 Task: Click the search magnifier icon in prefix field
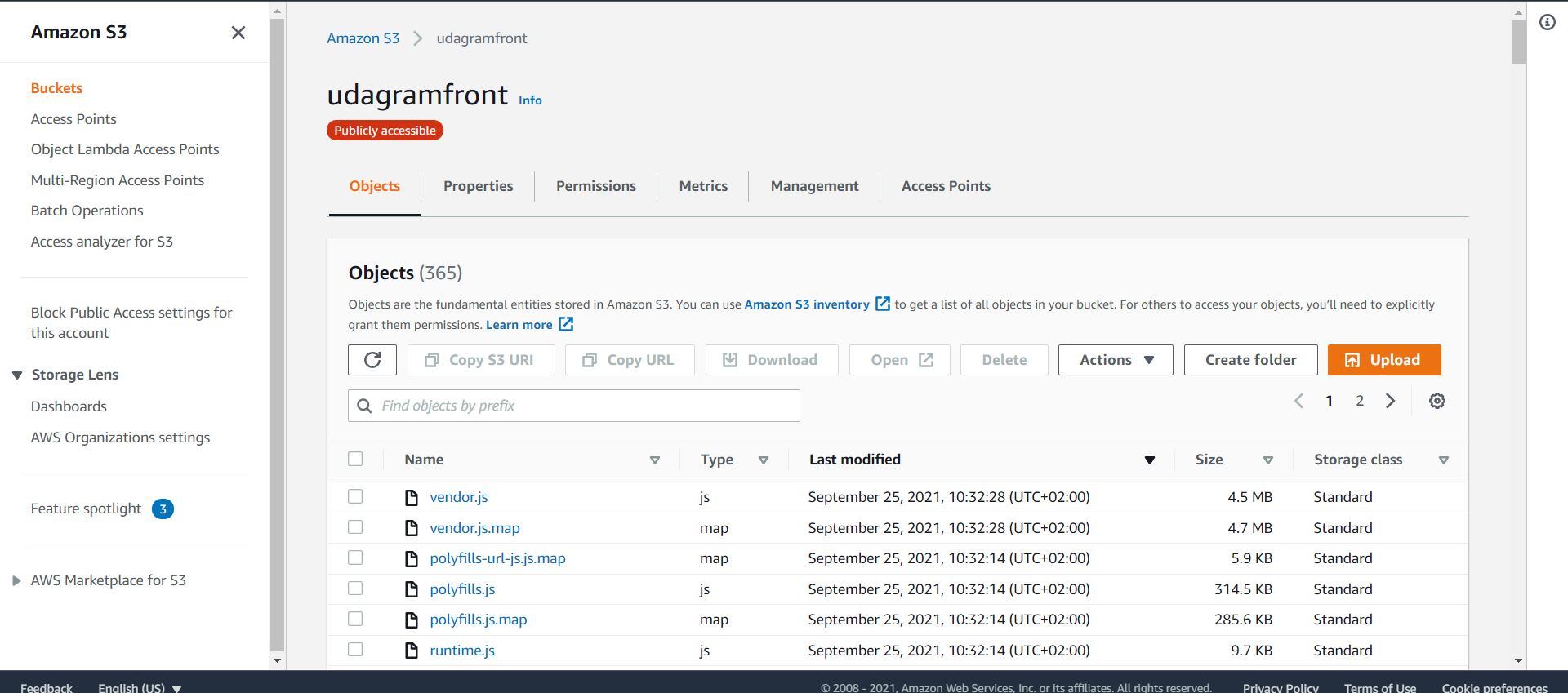point(365,406)
